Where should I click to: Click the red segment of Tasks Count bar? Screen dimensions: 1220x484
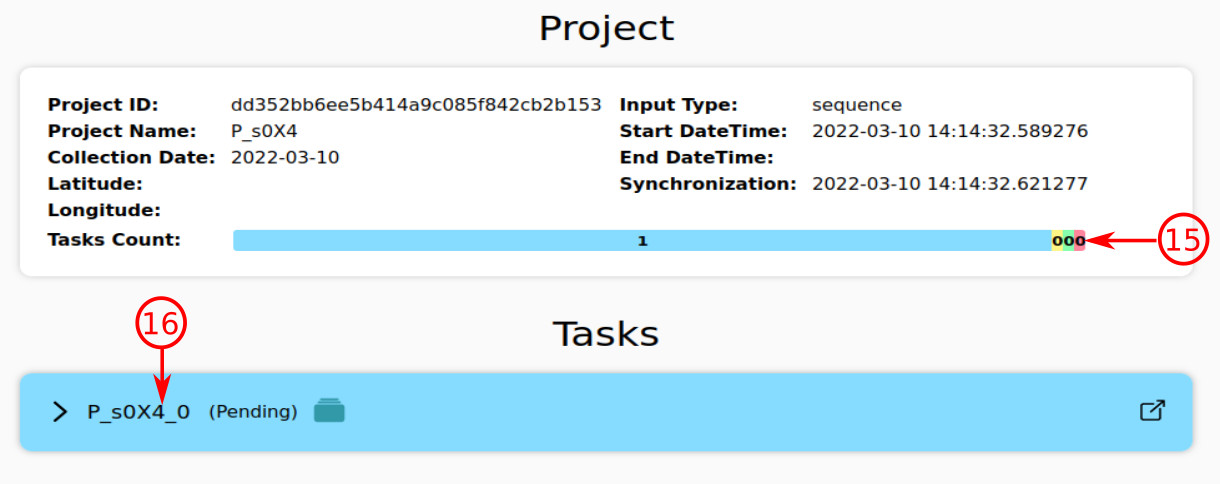(1080, 241)
